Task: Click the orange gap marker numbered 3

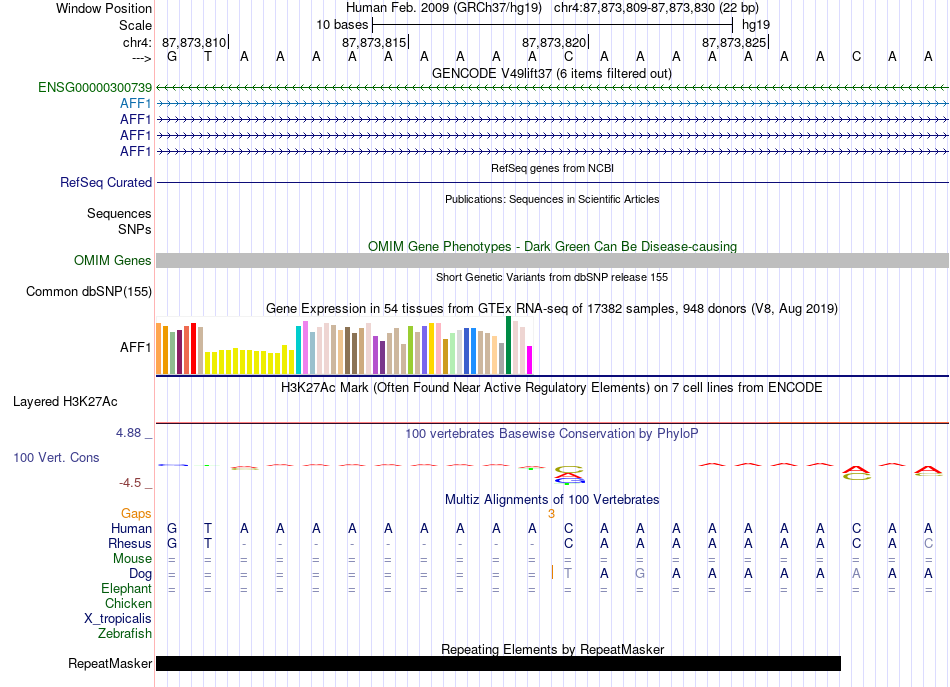Action: (x=551, y=514)
